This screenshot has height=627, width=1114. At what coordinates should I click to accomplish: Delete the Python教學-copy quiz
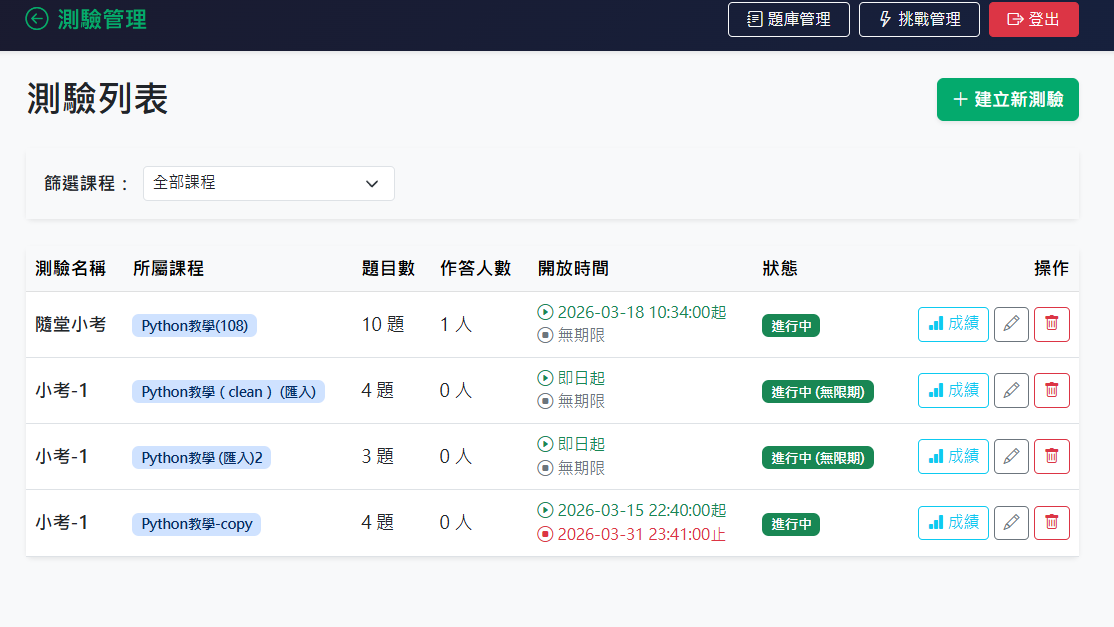(1051, 523)
